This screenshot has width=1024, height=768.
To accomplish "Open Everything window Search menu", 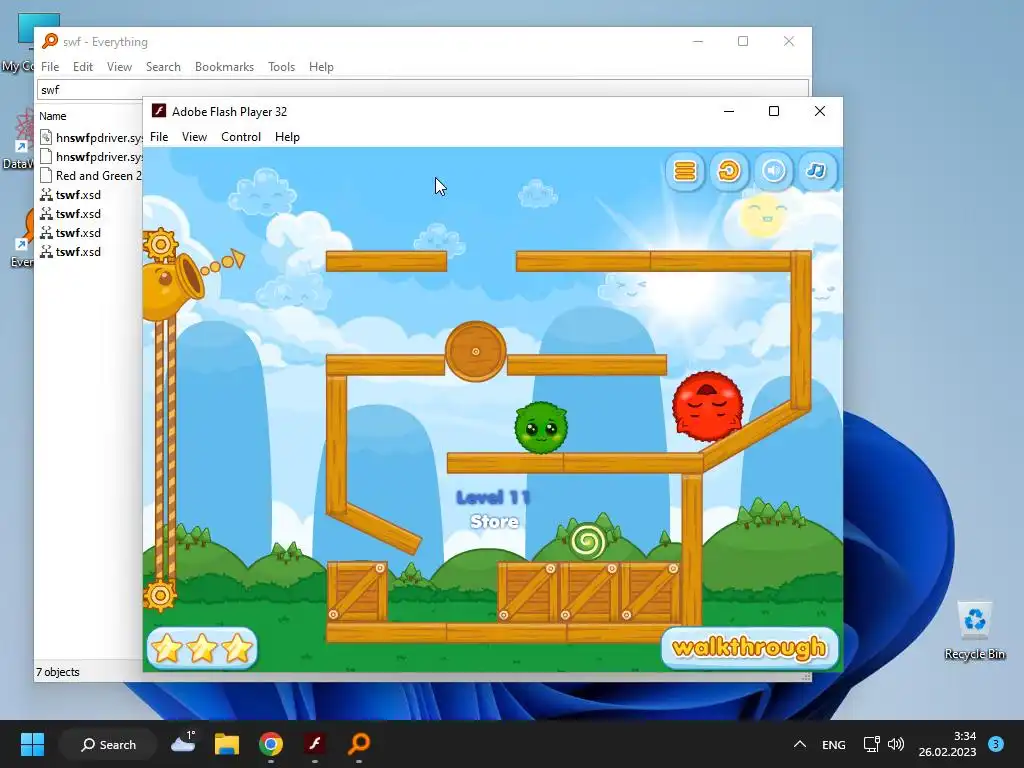I will [163, 67].
